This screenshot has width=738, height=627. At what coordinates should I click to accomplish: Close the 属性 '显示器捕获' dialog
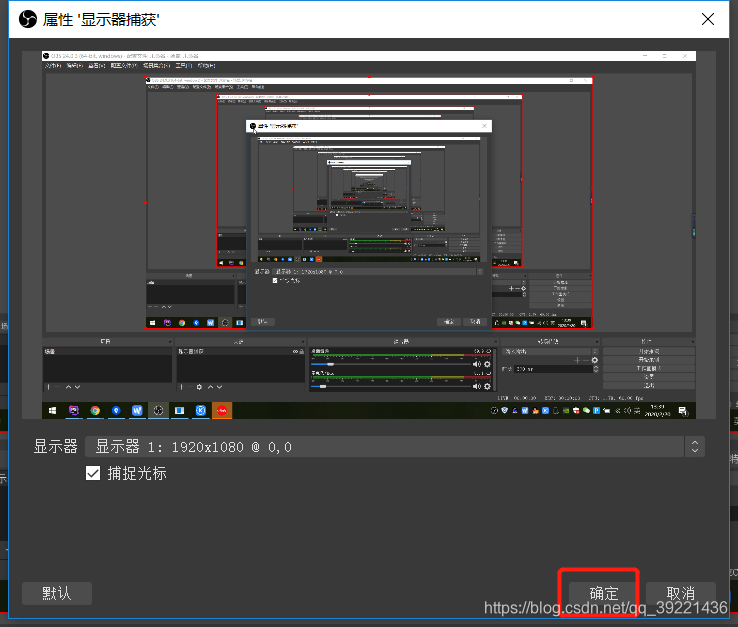pyautogui.click(x=707, y=19)
